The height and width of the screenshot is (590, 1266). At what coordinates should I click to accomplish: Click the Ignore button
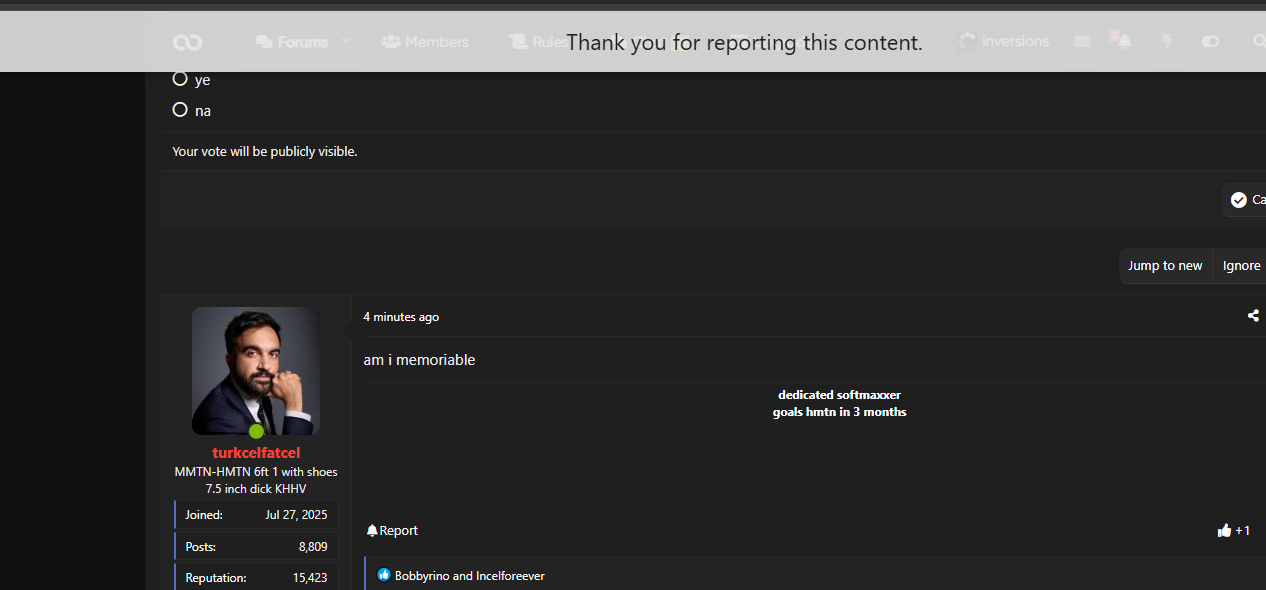click(x=1240, y=266)
